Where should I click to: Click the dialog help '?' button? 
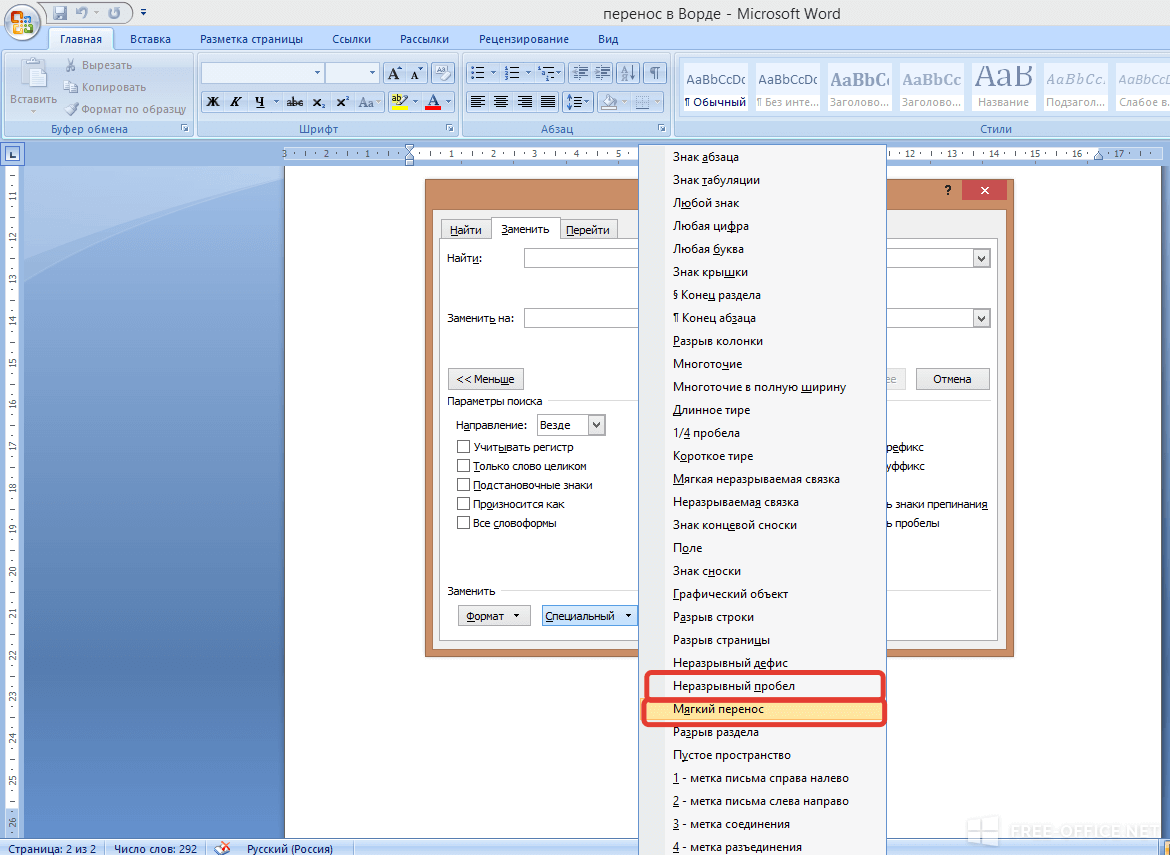pos(948,190)
